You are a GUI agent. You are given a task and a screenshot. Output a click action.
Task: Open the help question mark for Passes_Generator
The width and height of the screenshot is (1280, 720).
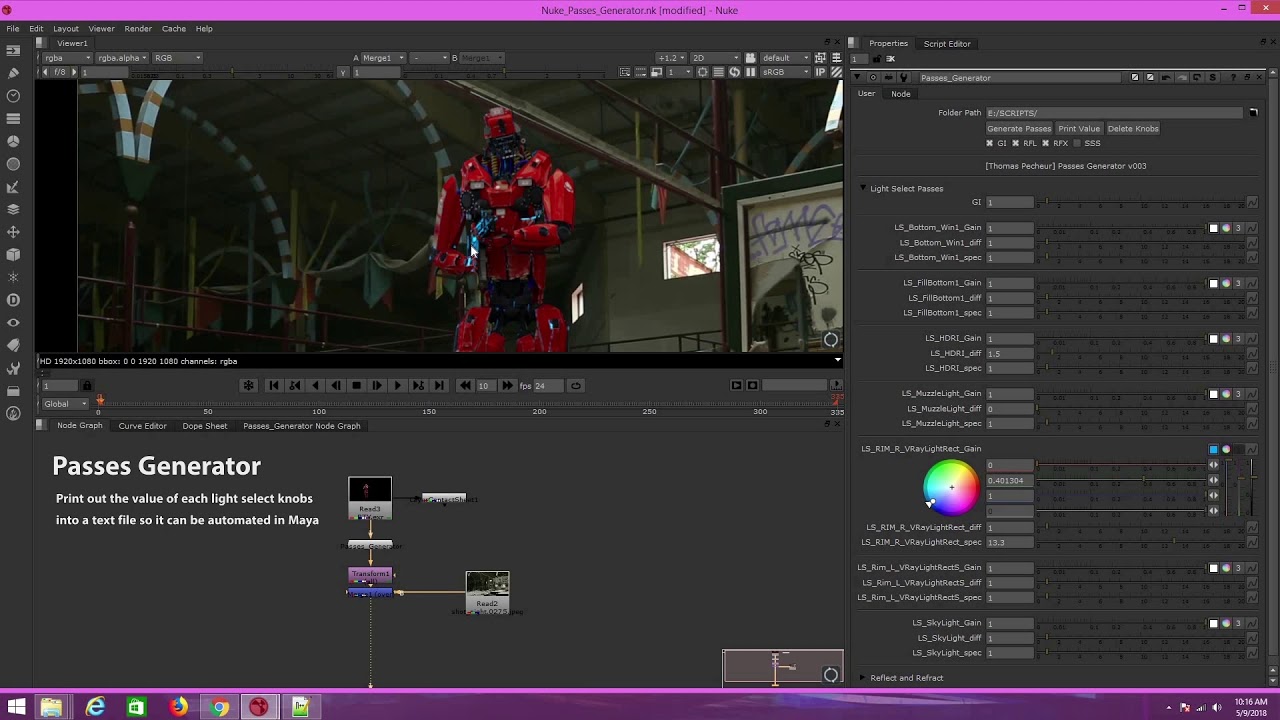(1233, 78)
